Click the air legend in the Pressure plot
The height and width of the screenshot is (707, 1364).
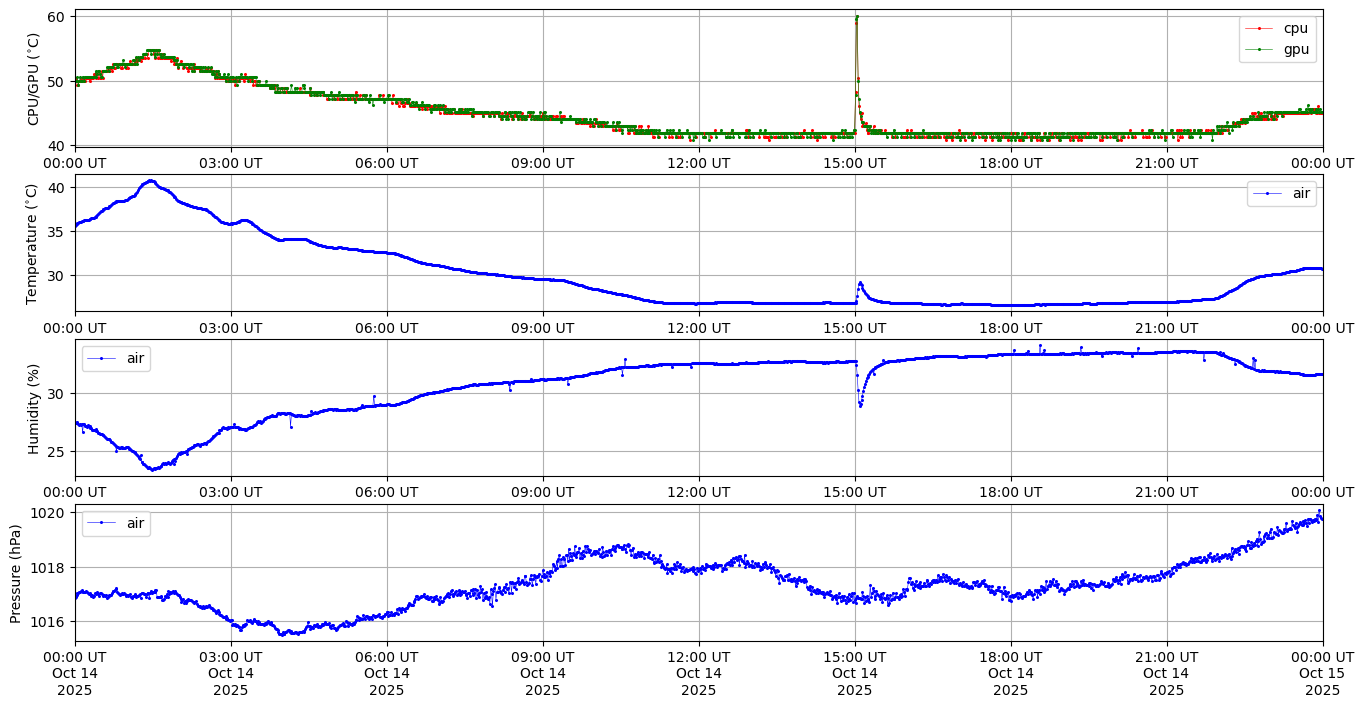135,523
